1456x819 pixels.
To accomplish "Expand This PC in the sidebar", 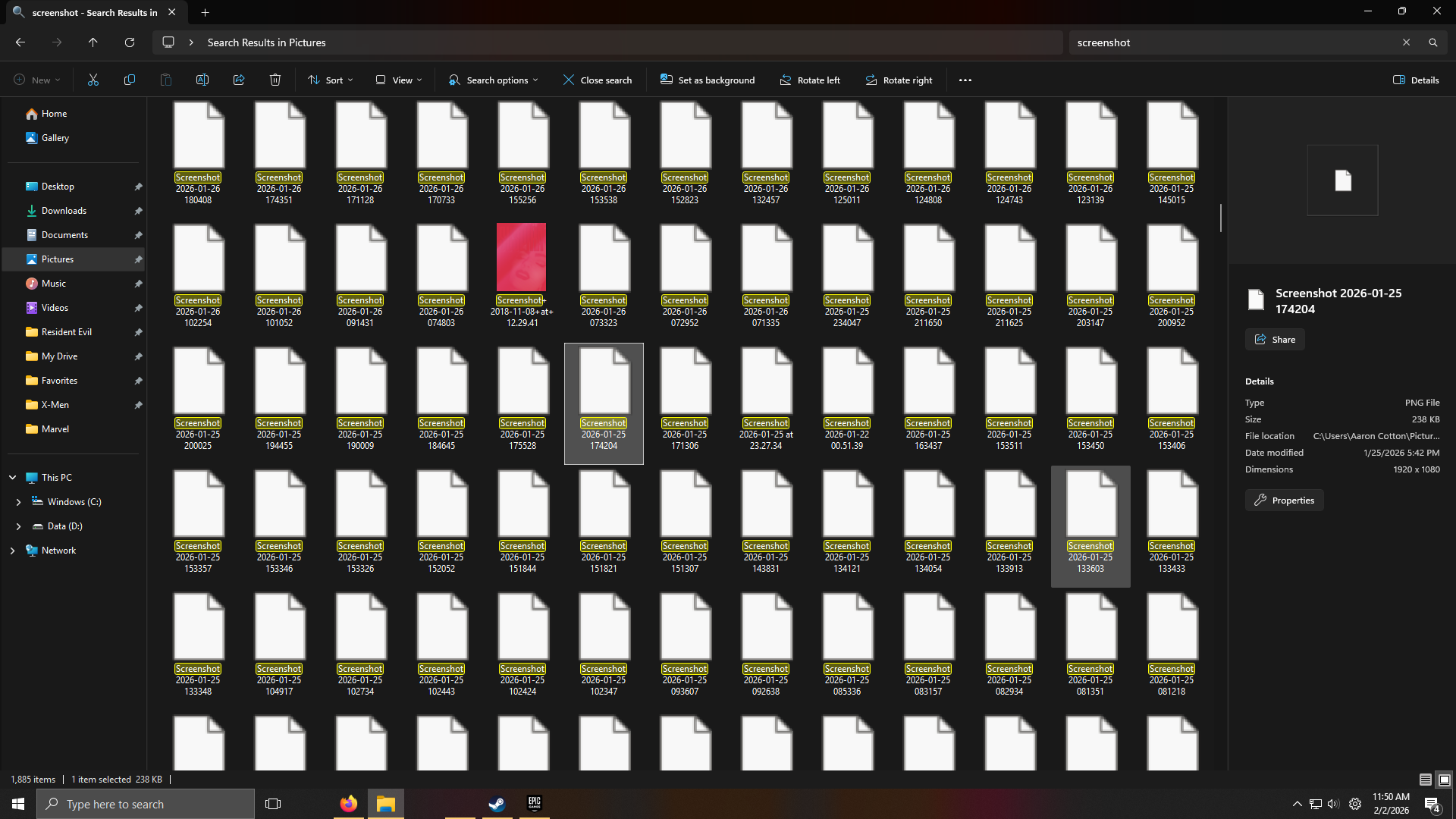I will [12, 477].
